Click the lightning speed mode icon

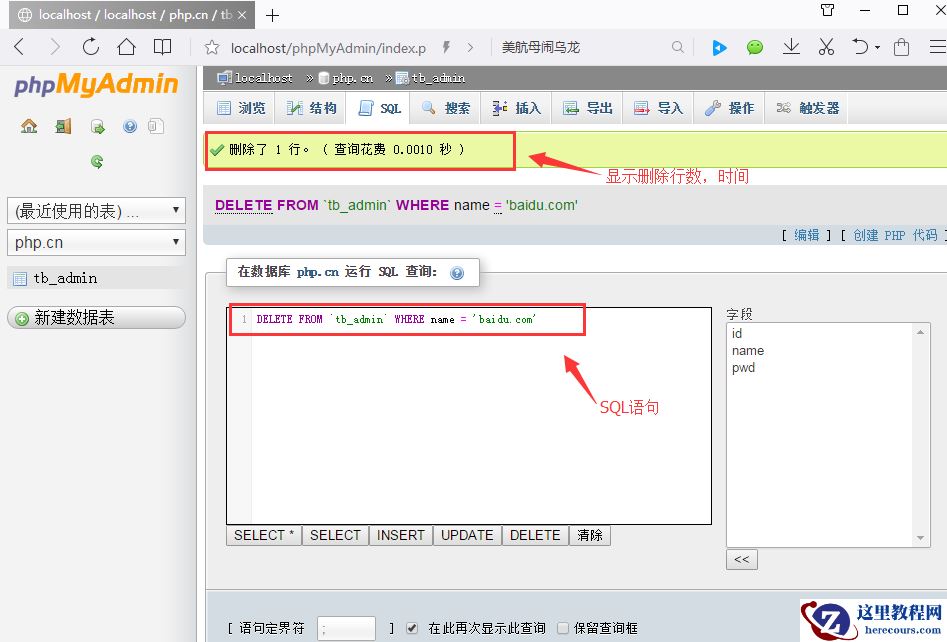tap(446, 47)
